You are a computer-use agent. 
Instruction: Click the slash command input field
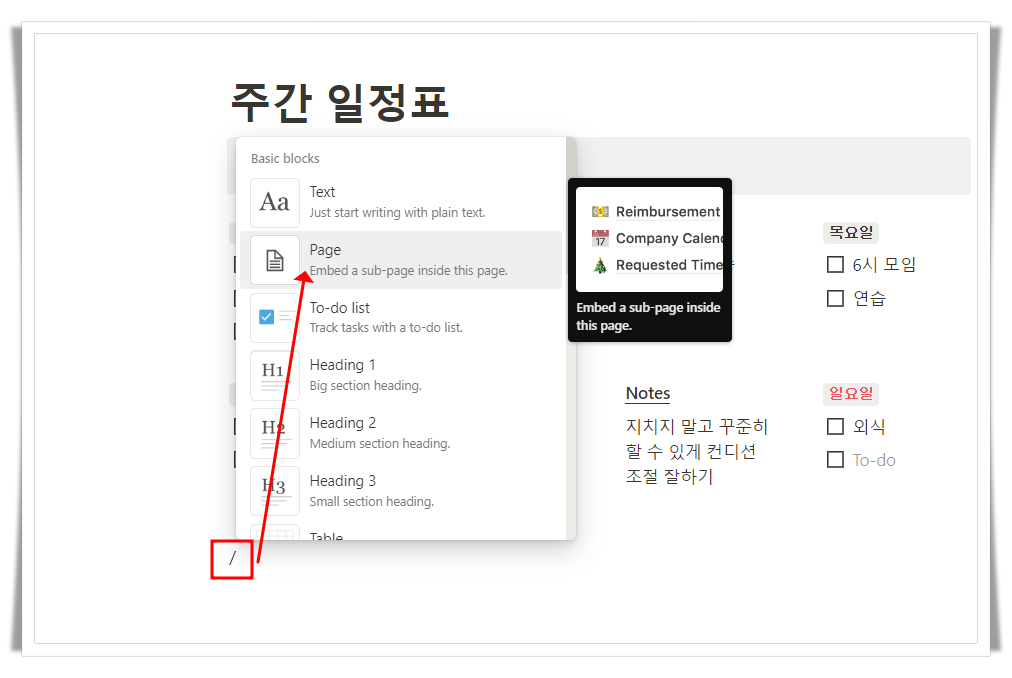pyautogui.click(x=232, y=559)
